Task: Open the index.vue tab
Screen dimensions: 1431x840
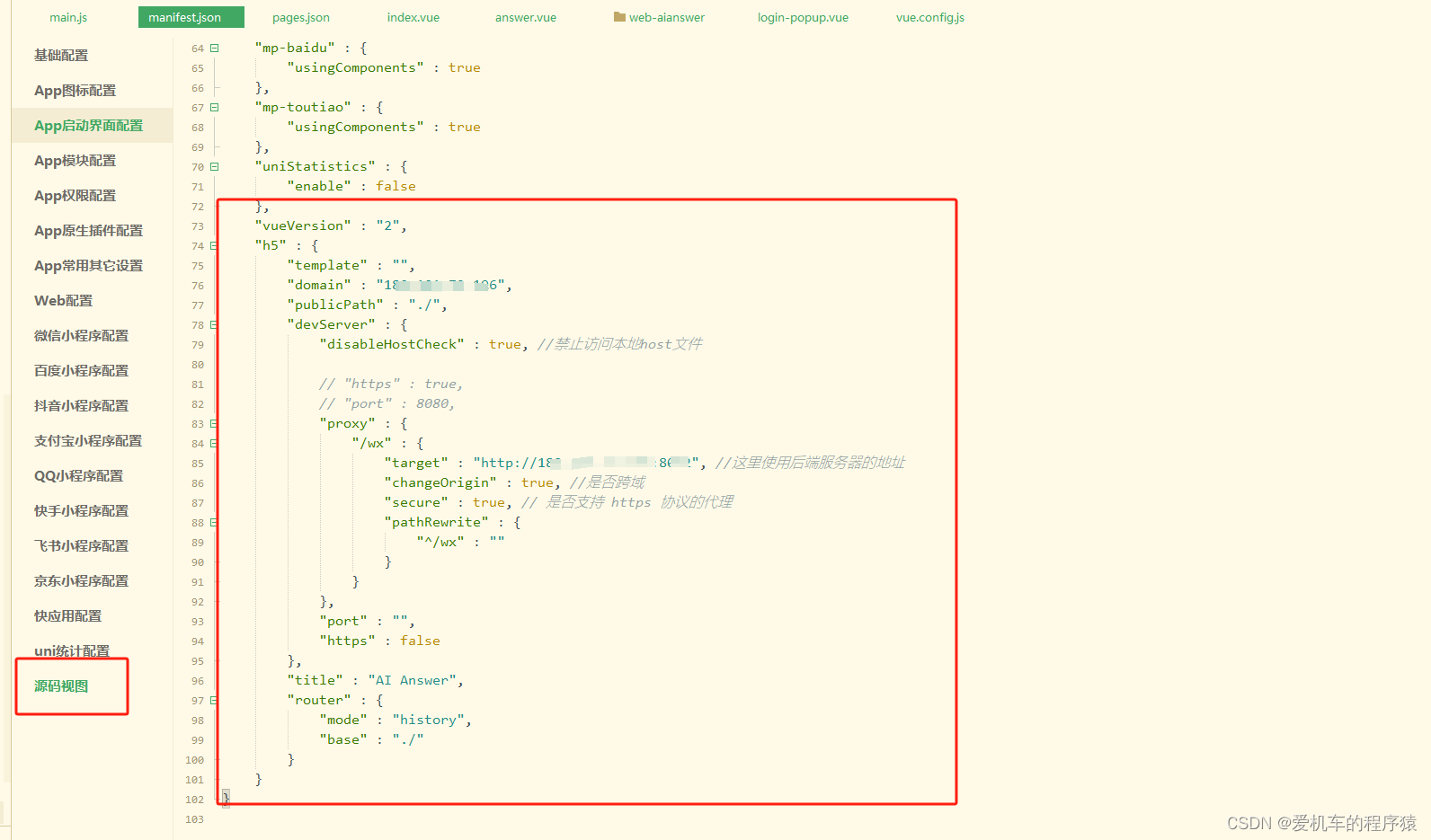Action: click(x=413, y=17)
